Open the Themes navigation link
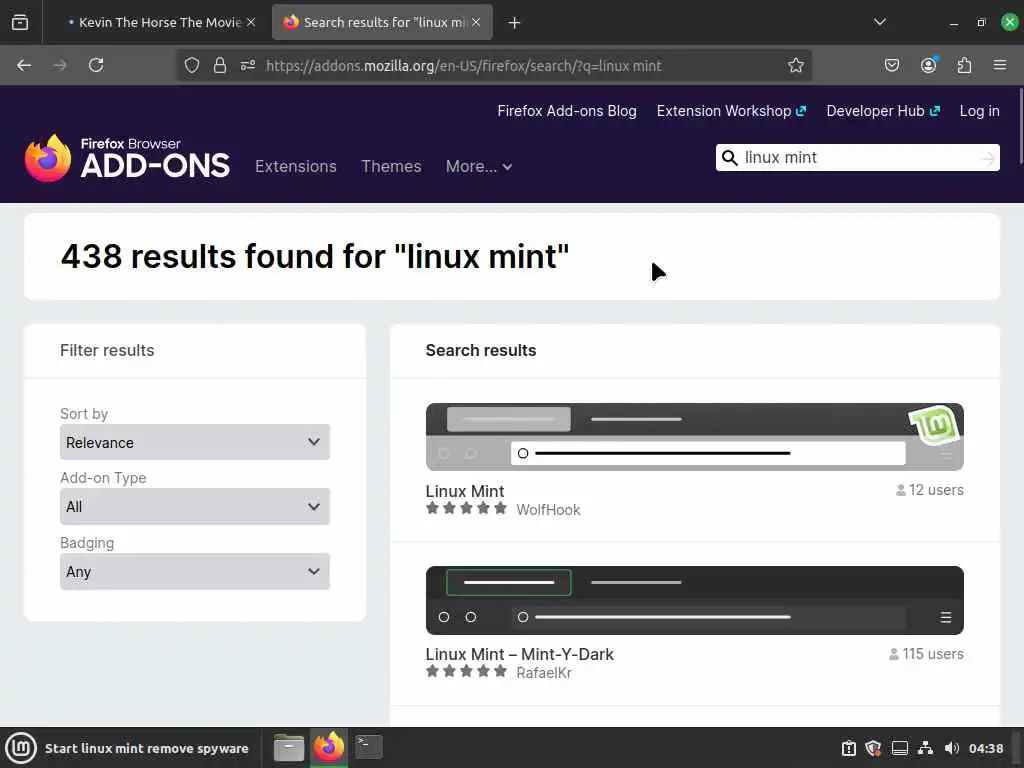Image resolution: width=1024 pixels, height=768 pixels. [391, 167]
